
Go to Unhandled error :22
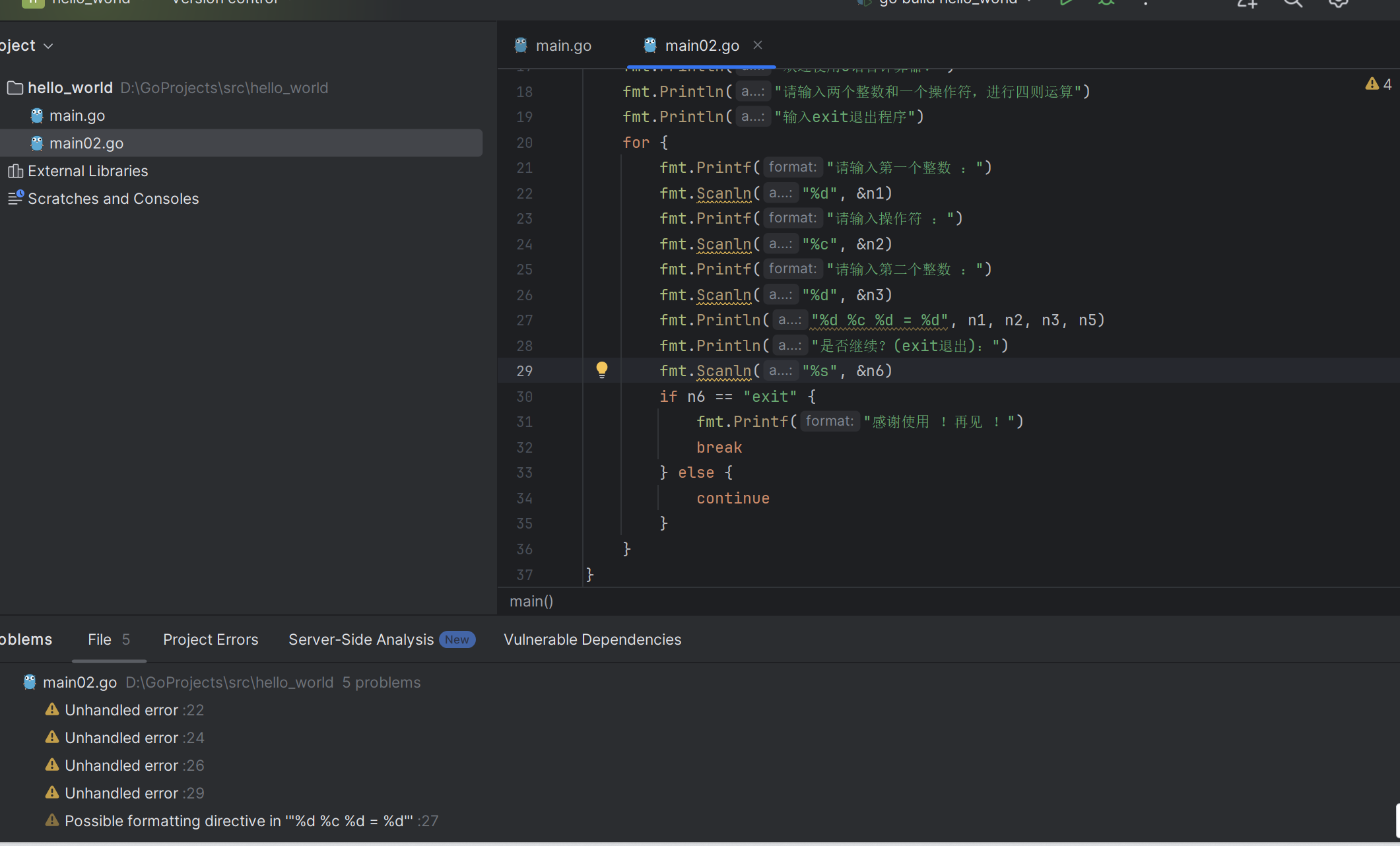coord(134,710)
